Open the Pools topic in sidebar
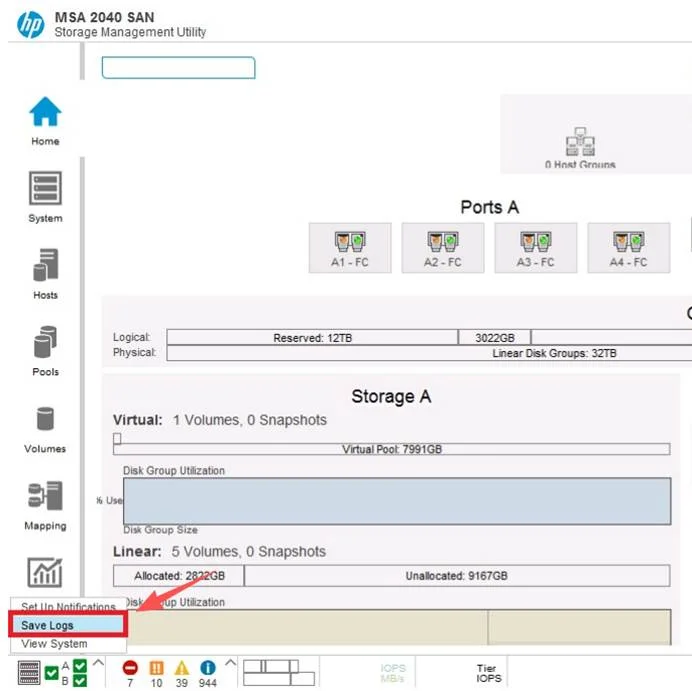The width and height of the screenshot is (692, 691). pyautogui.click(x=45, y=351)
